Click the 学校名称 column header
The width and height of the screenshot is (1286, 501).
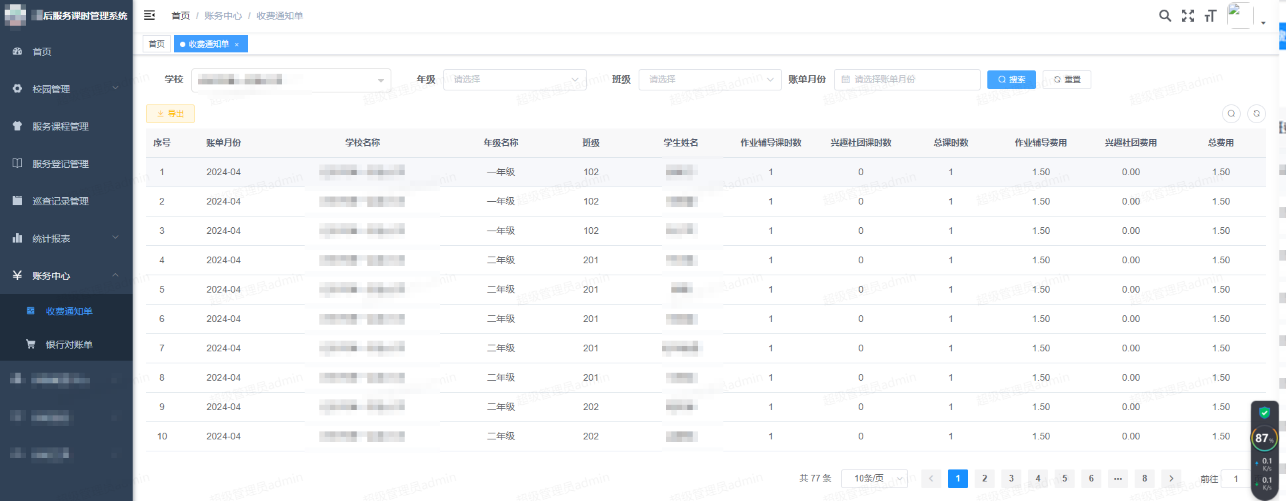point(362,143)
